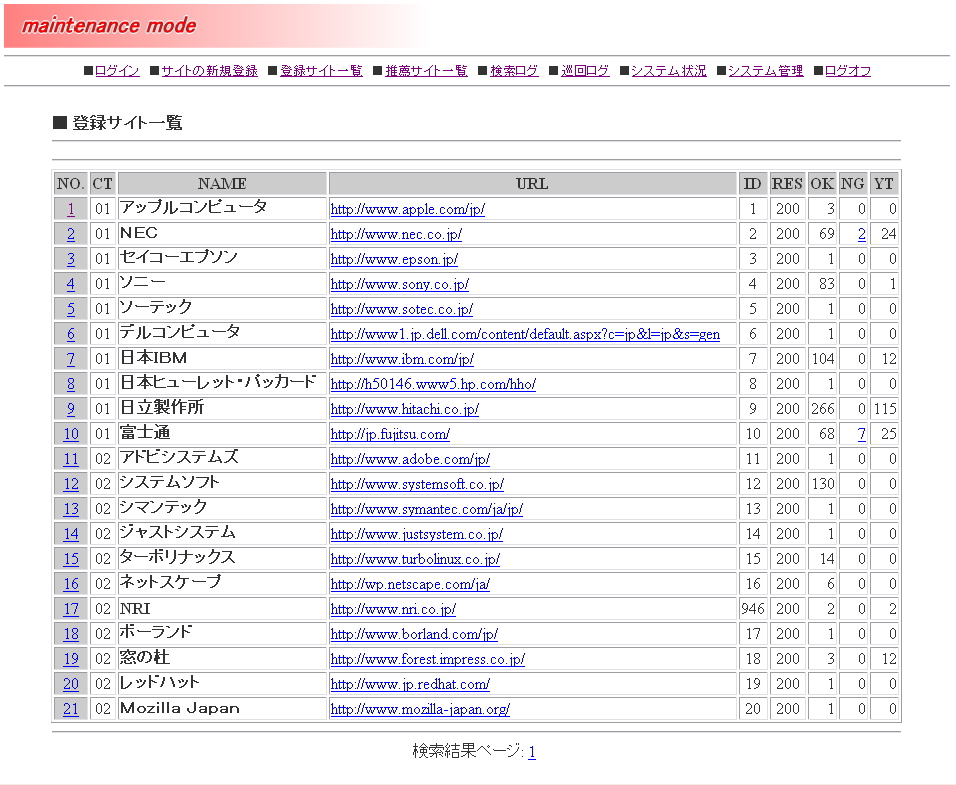Select entry number 9 for 日立製作所
This screenshot has height=785, width=956.
71,409
